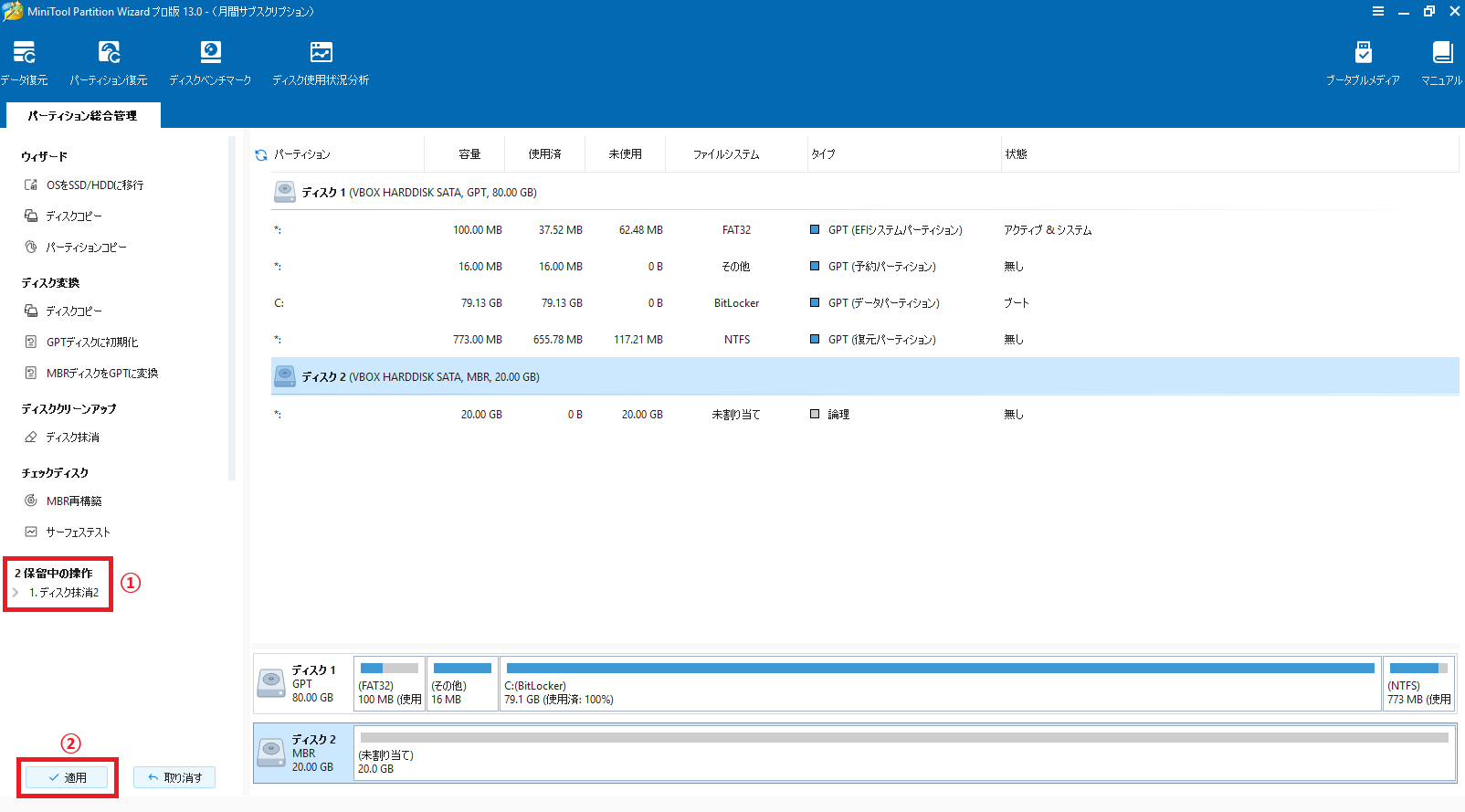
Task: Select the パーティション総合管理 tab
Action: [82, 116]
